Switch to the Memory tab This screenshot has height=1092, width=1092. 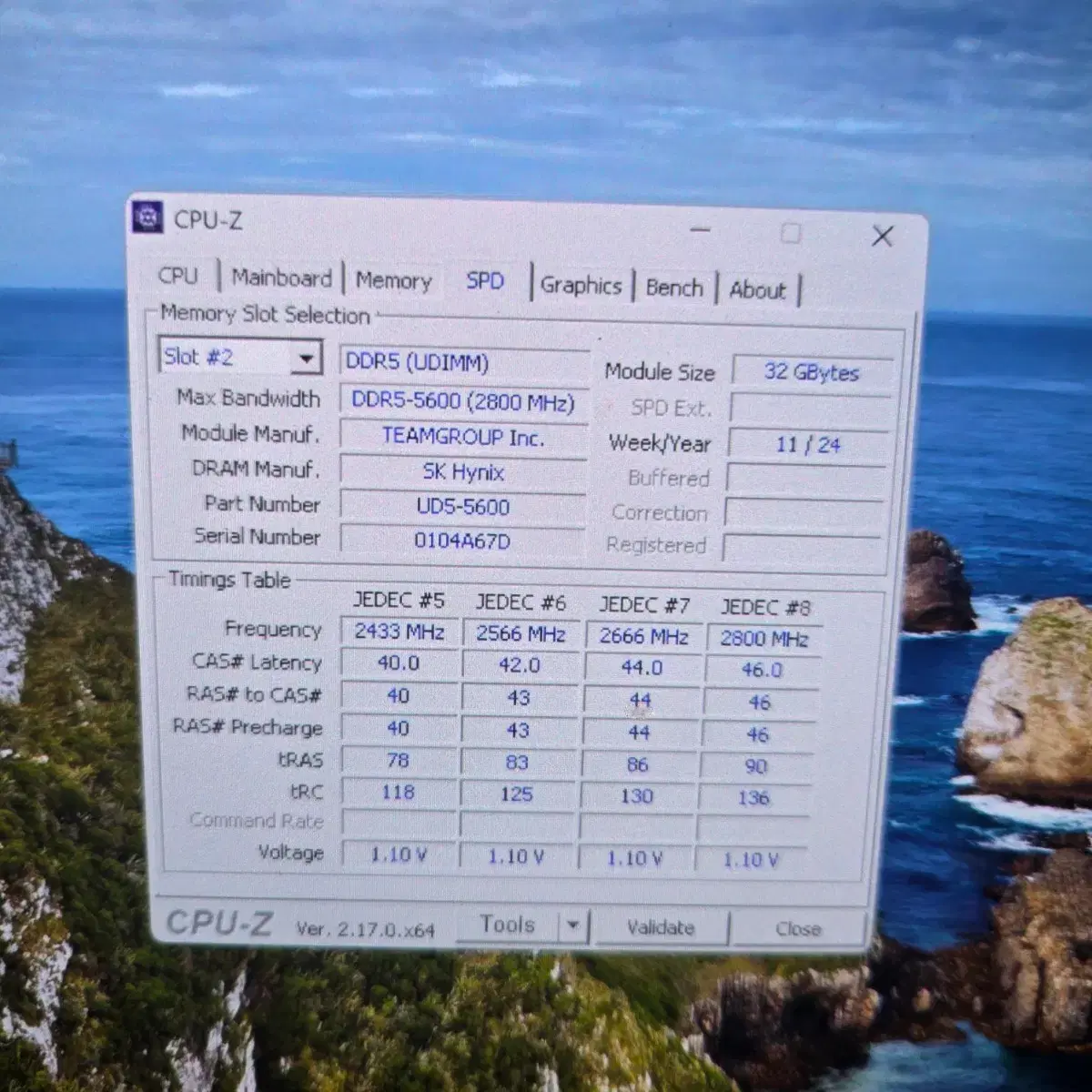[393, 280]
